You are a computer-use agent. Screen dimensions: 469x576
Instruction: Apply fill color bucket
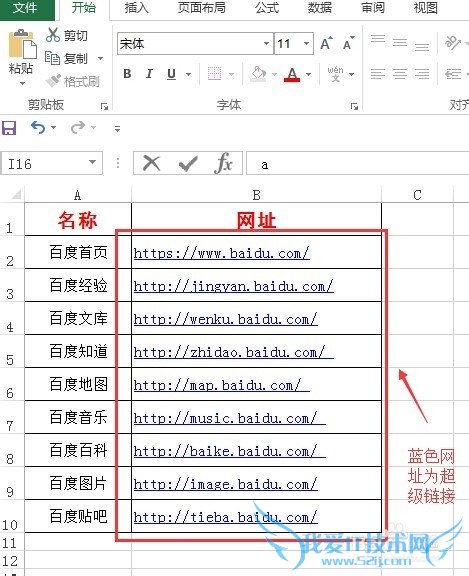point(258,74)
